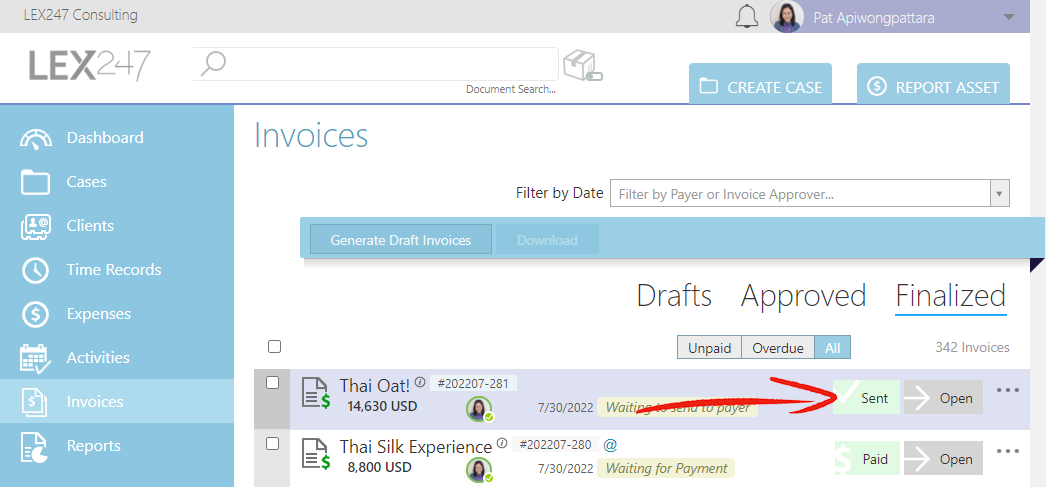Open the Thai Oat! invoice title
The height and width of the screenshot is (487, 1046).
[x=374, y=386]
